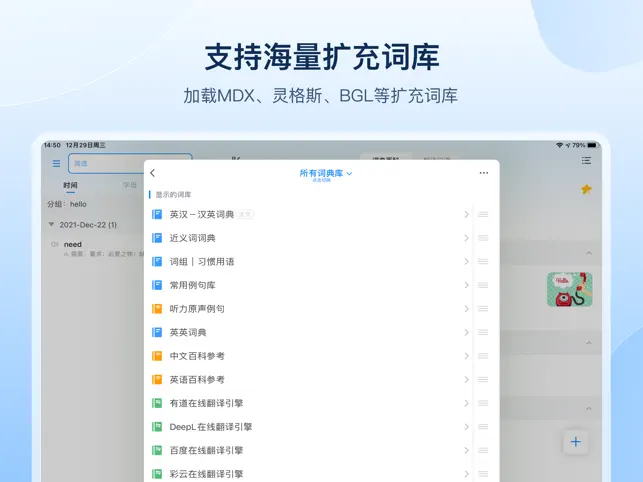Open the three-dot more options menu

tap(484, 173)
